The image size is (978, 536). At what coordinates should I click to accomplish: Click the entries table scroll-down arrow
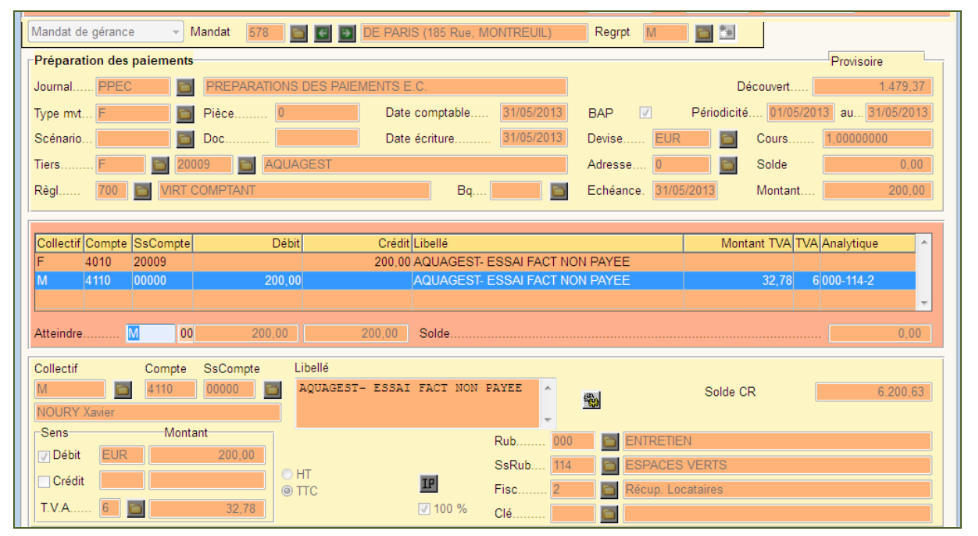(924, 302)
